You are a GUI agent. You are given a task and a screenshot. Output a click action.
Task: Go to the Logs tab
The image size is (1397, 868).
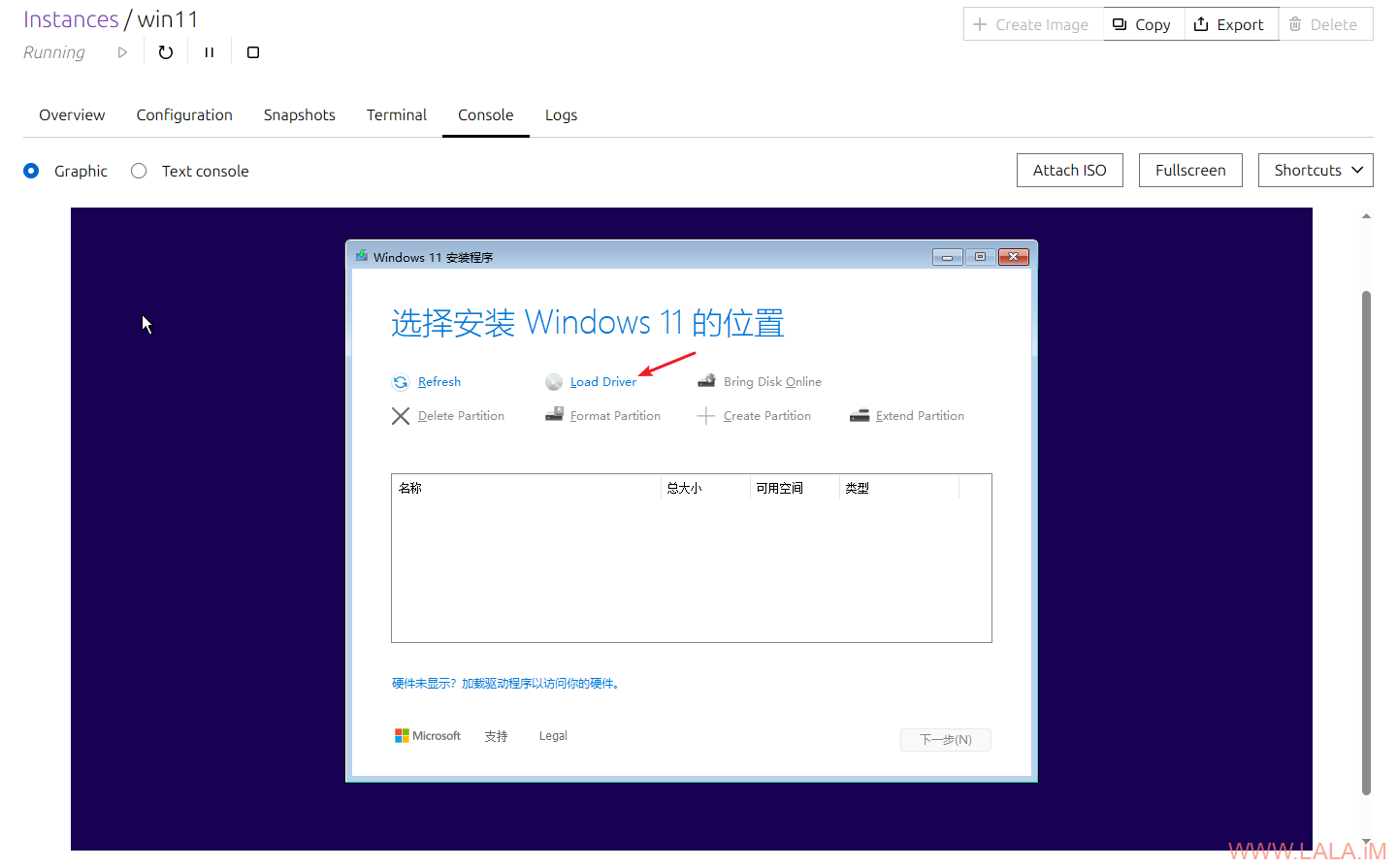561,114
